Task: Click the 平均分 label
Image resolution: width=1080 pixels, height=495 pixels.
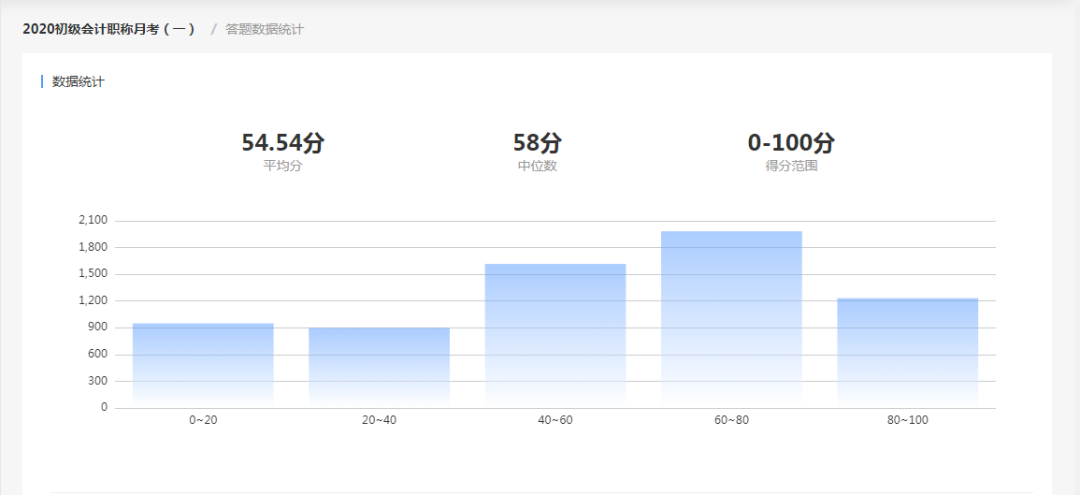Action: 282,166
